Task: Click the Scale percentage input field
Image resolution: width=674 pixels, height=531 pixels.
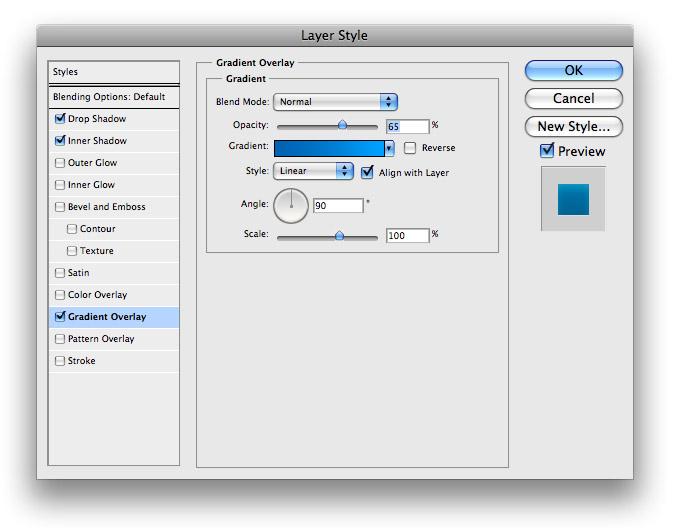Action: pyautogui.click(x=407, y=236)
